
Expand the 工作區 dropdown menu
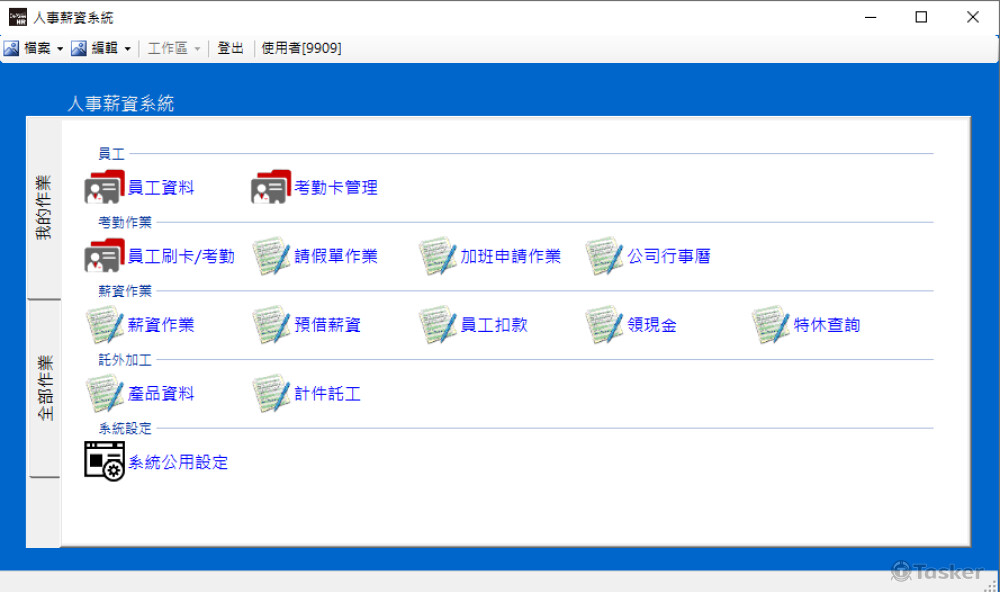[174, 48]
